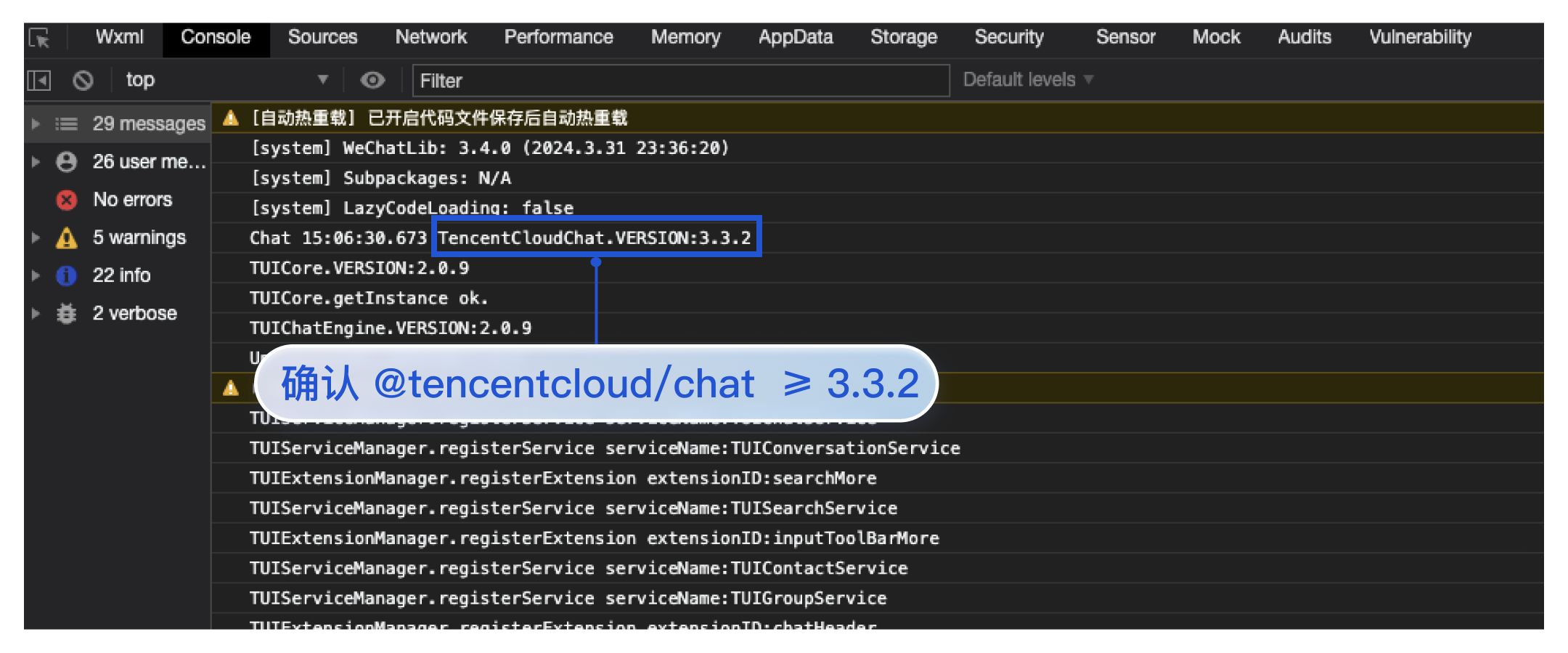The height and width of the screenshot is (653, 1568).
Task: Switch to the Wxml tab
Action: click(x=120, y=38)
